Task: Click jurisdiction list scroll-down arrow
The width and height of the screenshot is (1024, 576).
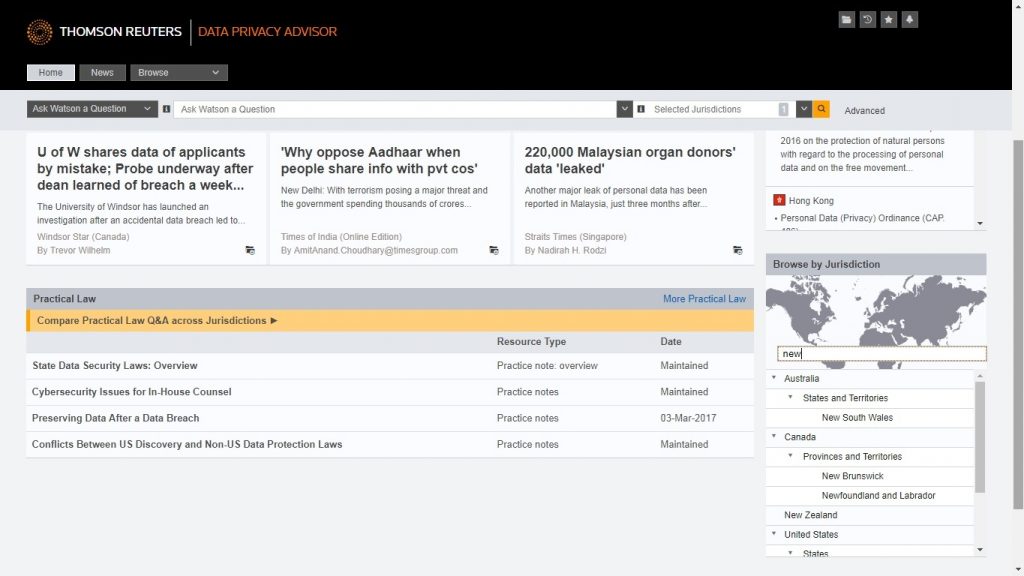Action: coord(980,550)
